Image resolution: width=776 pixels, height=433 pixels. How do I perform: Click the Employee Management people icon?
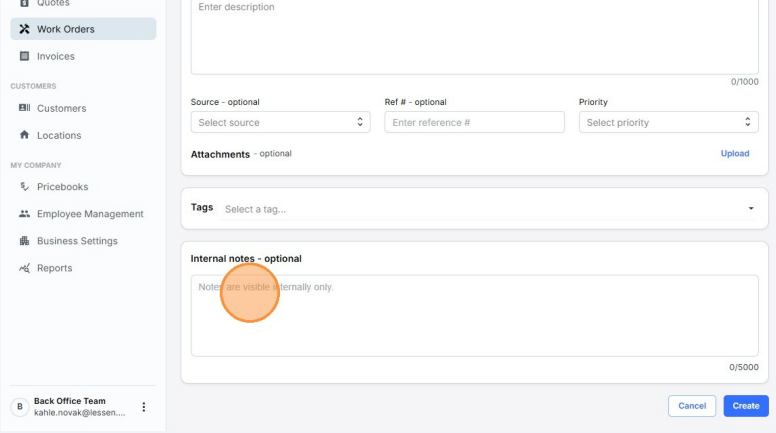click(24, 214)
